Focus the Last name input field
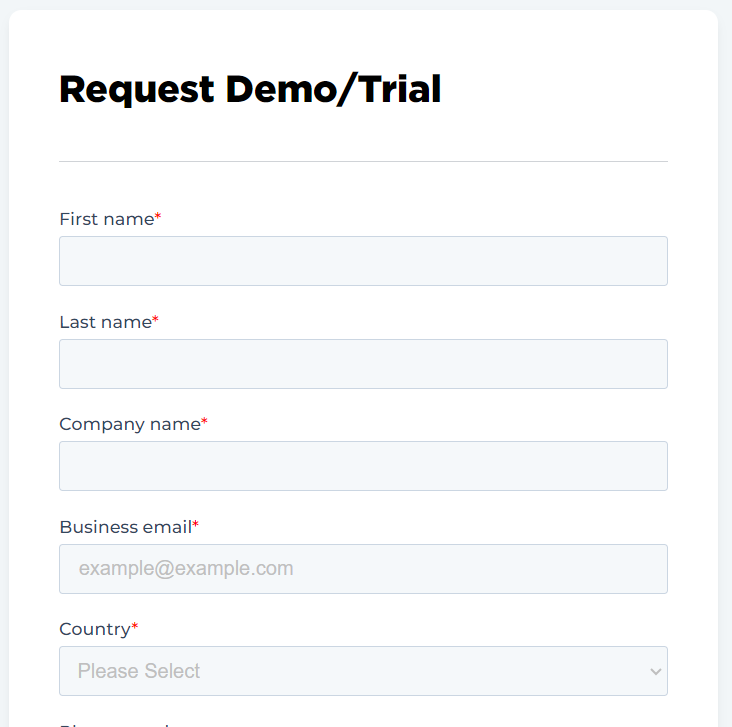Image resolution: width=732 pixels, height=727 pixels. pos(363,364)
